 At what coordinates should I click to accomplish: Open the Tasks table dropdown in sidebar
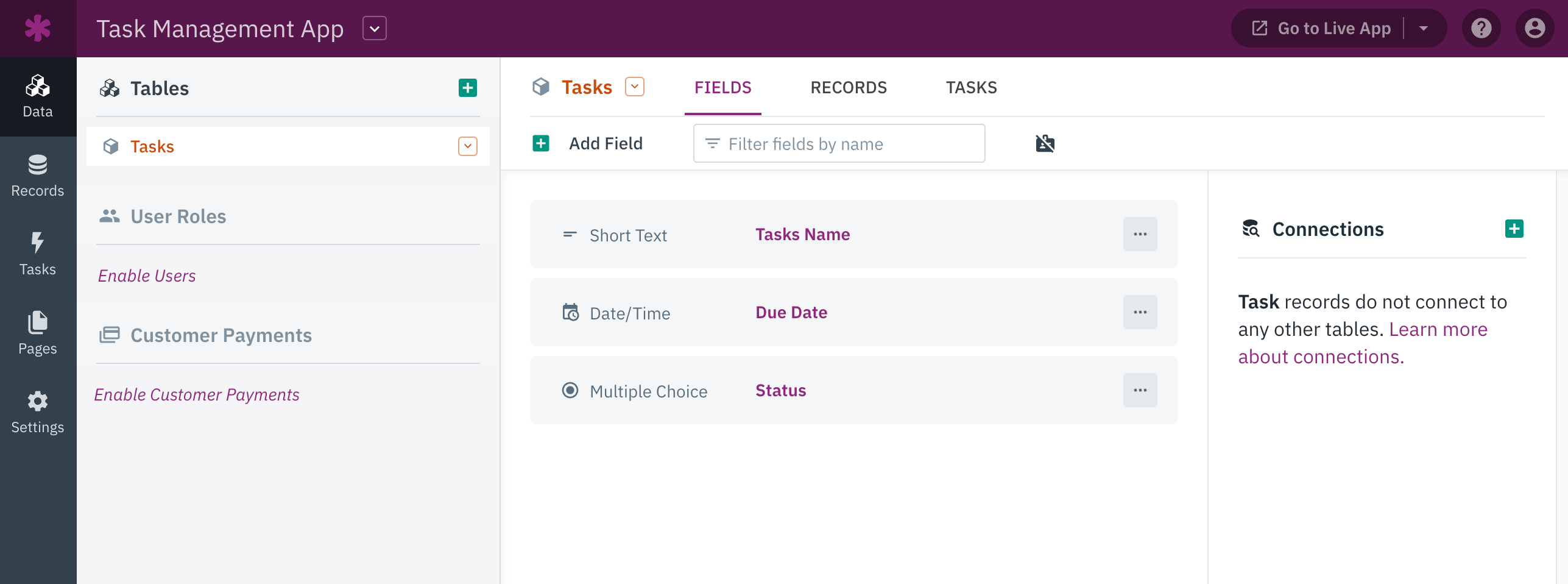tap(467, 146)
